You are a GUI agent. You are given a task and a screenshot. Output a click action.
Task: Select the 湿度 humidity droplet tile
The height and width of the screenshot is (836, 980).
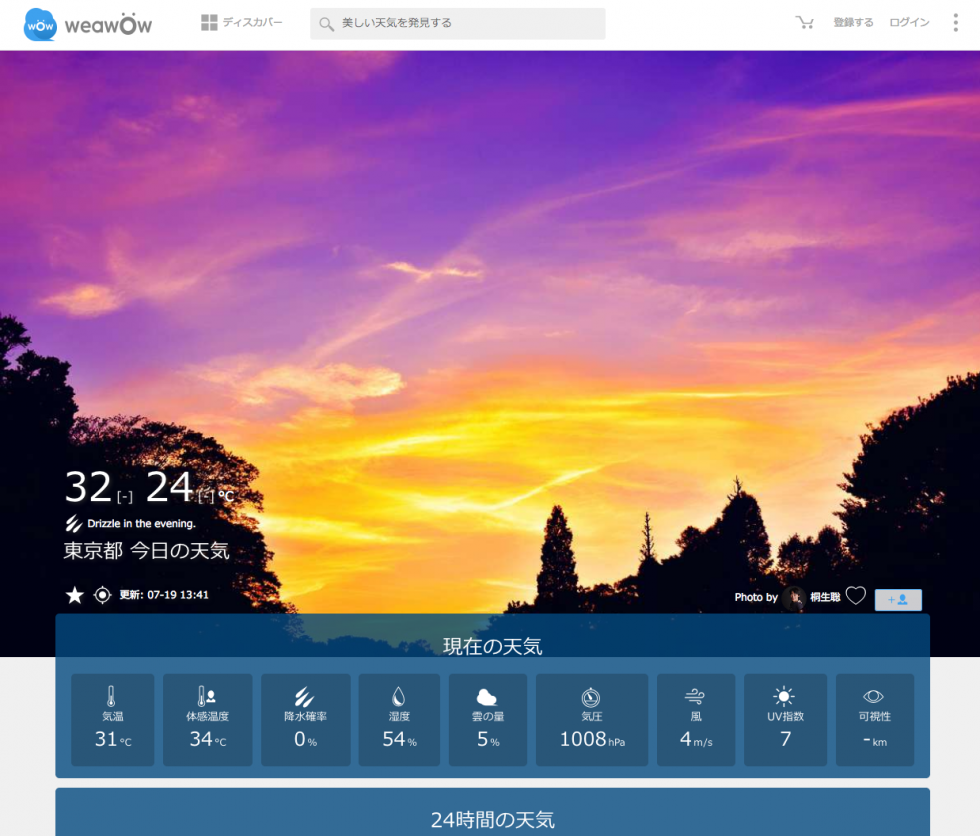(399, 719)
